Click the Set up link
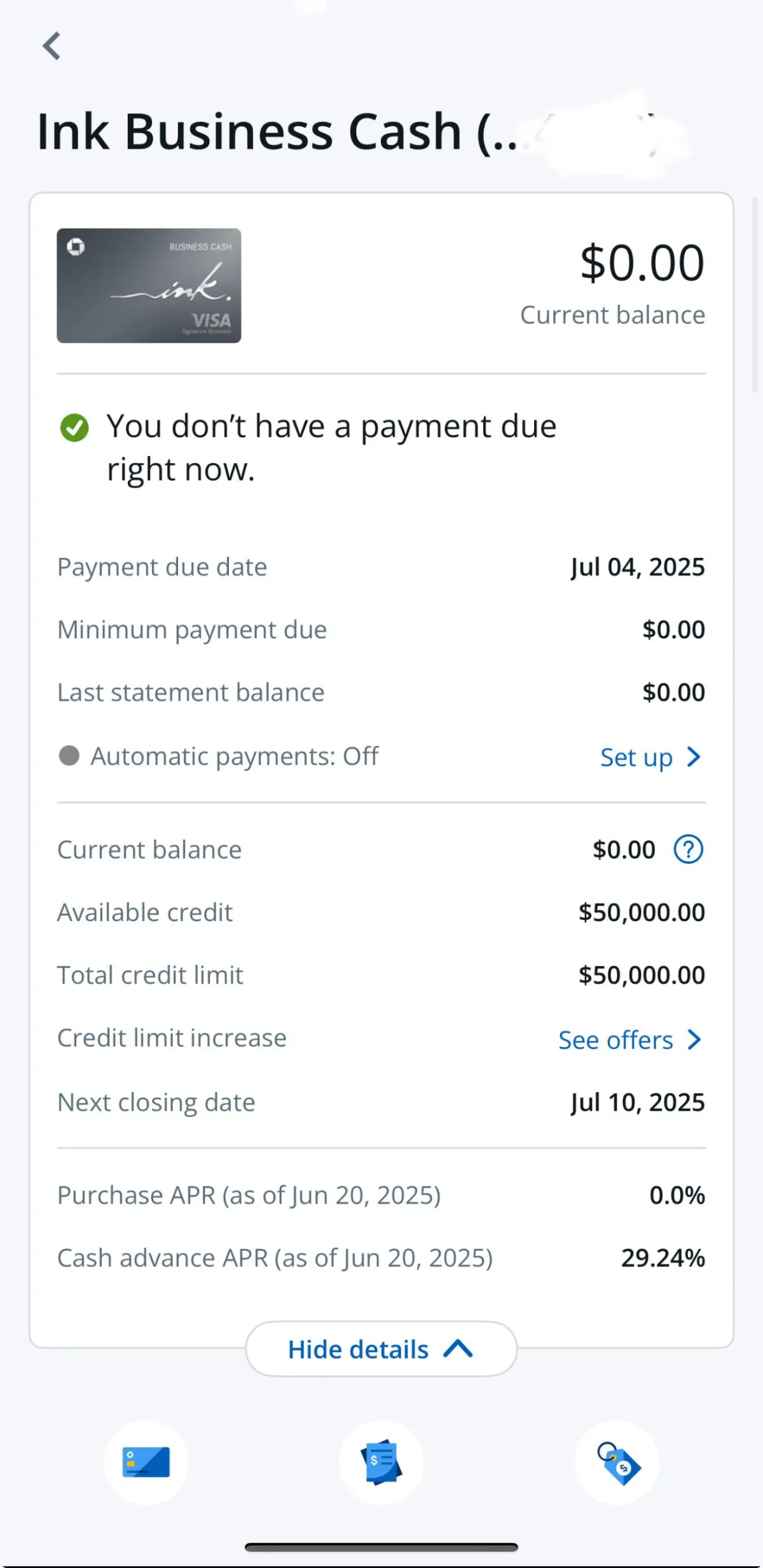Image resolution: width=763 pixels, height=1568 pixels. (x=636, y=757)
